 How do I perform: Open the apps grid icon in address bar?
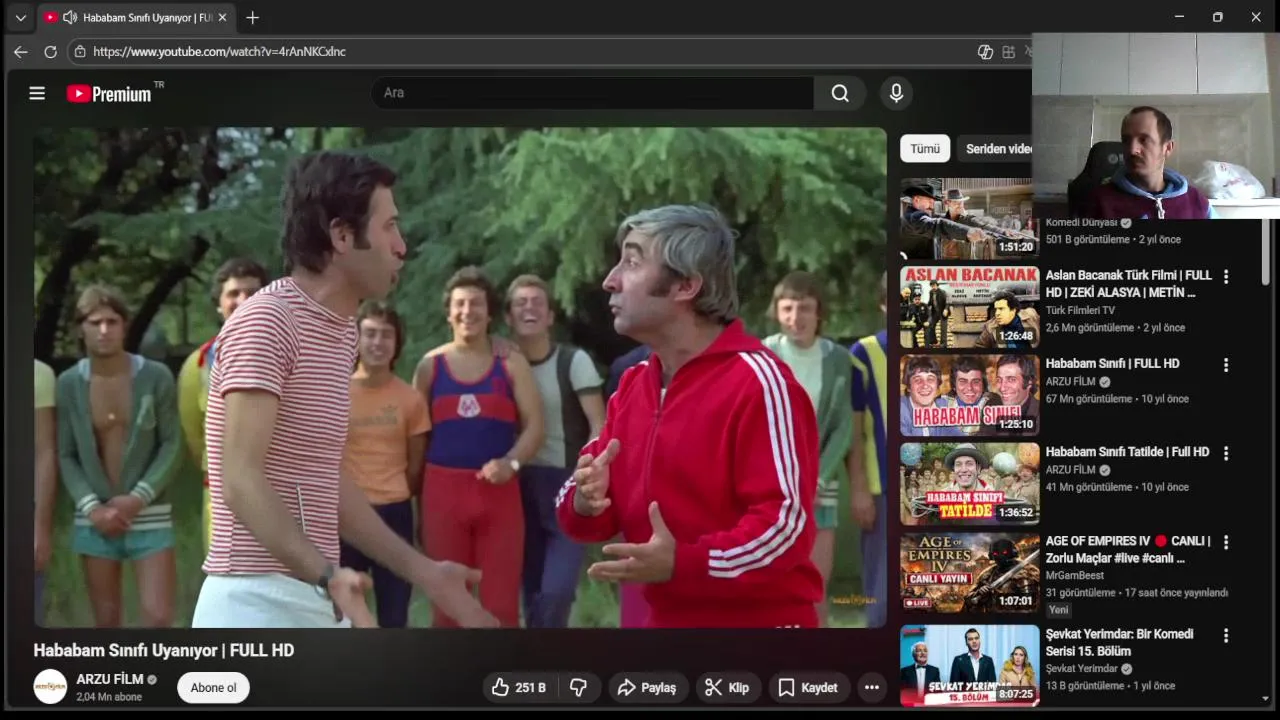click(x=1009, y=52)
